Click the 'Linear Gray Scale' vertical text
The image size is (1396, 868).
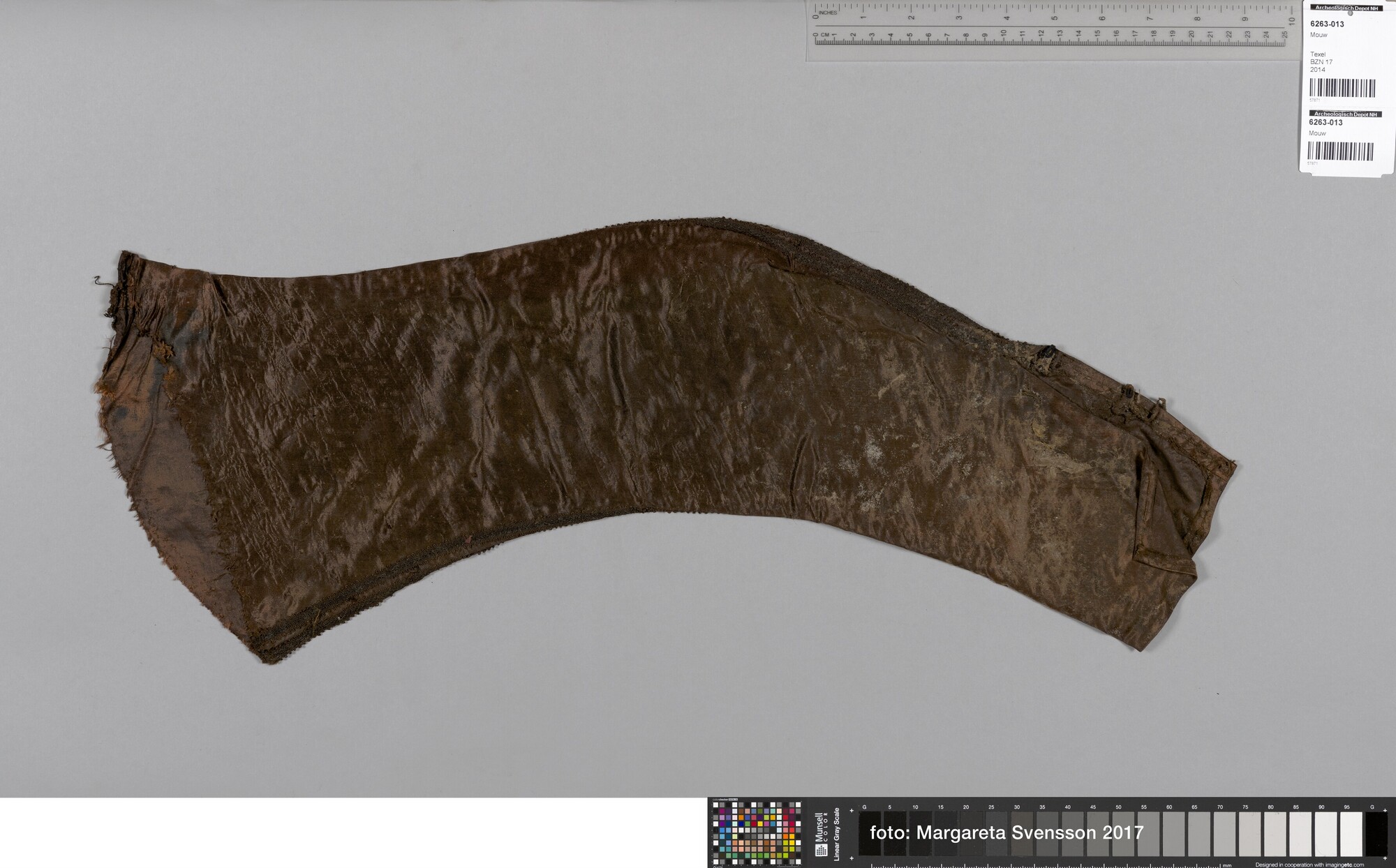pyautogui.click(x=836, y=833)
